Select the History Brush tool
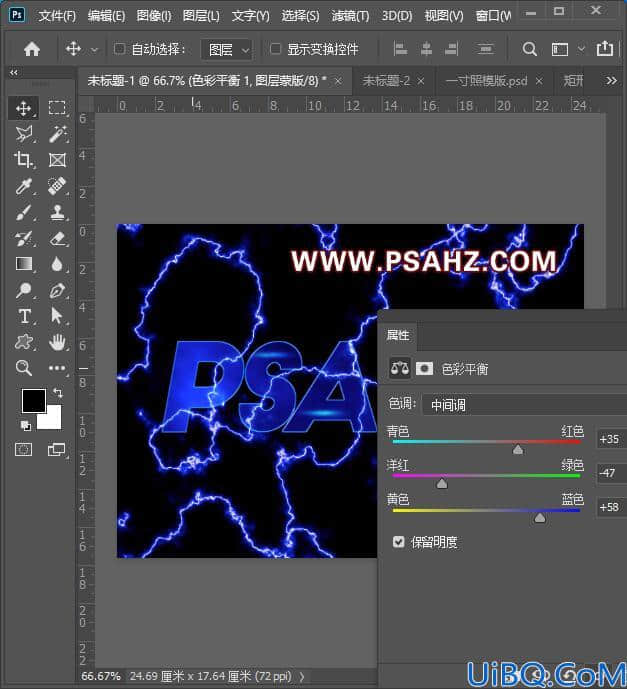The image size is (627, 689). [23, 239]
